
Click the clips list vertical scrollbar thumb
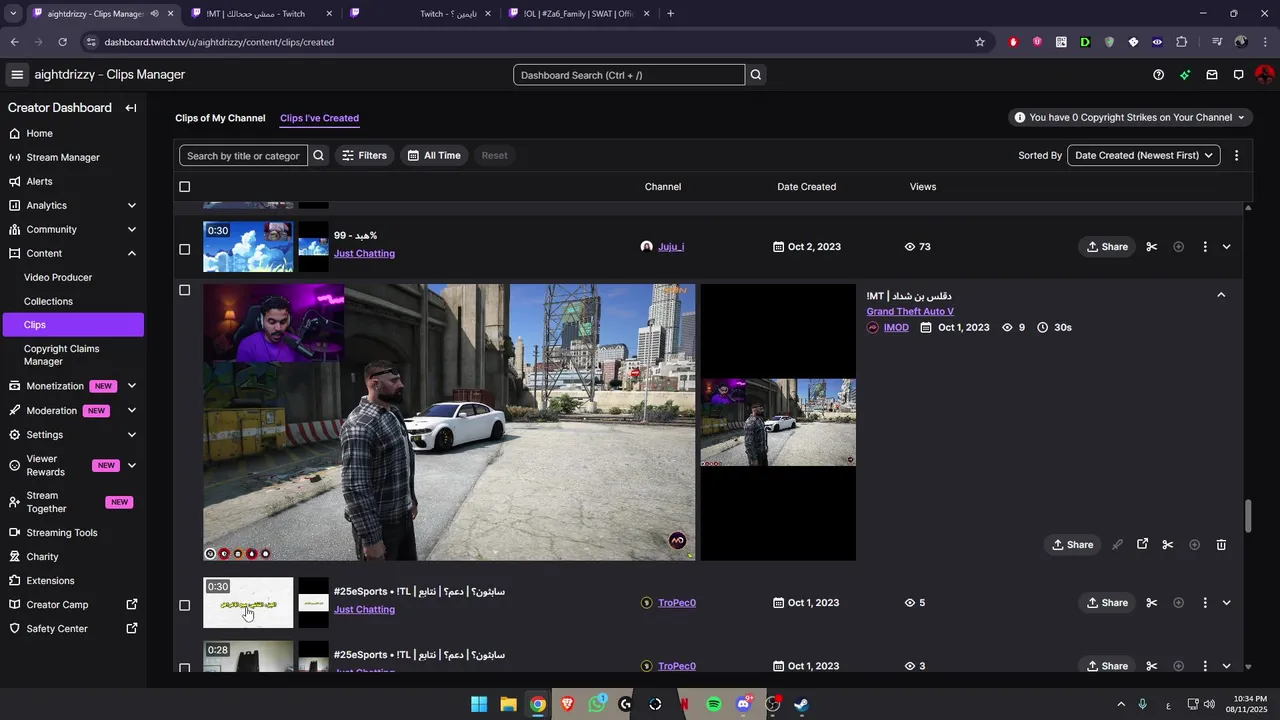pos(1248,516)
